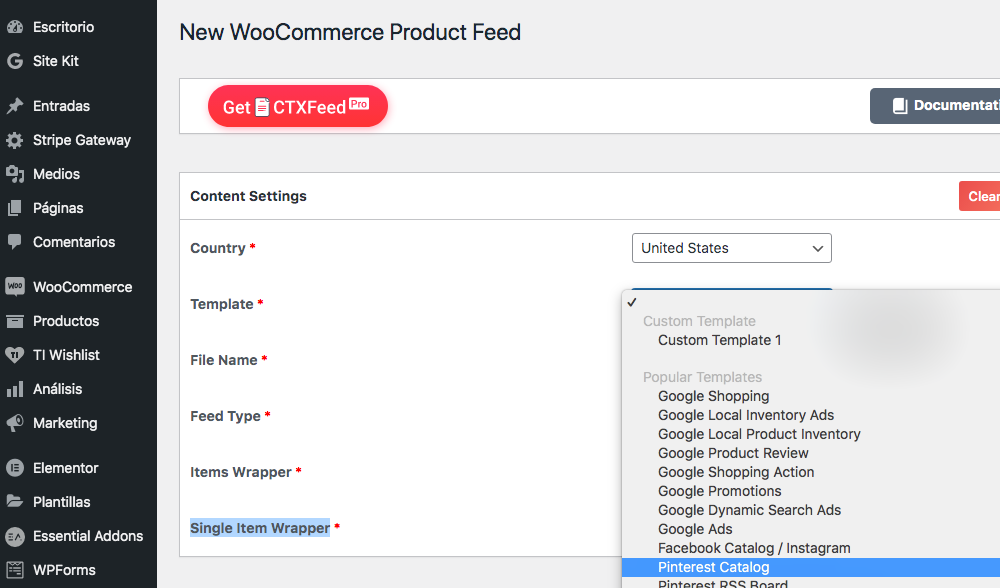
Task: Click the Plantillas folder icon
Action: pos(15,501)
